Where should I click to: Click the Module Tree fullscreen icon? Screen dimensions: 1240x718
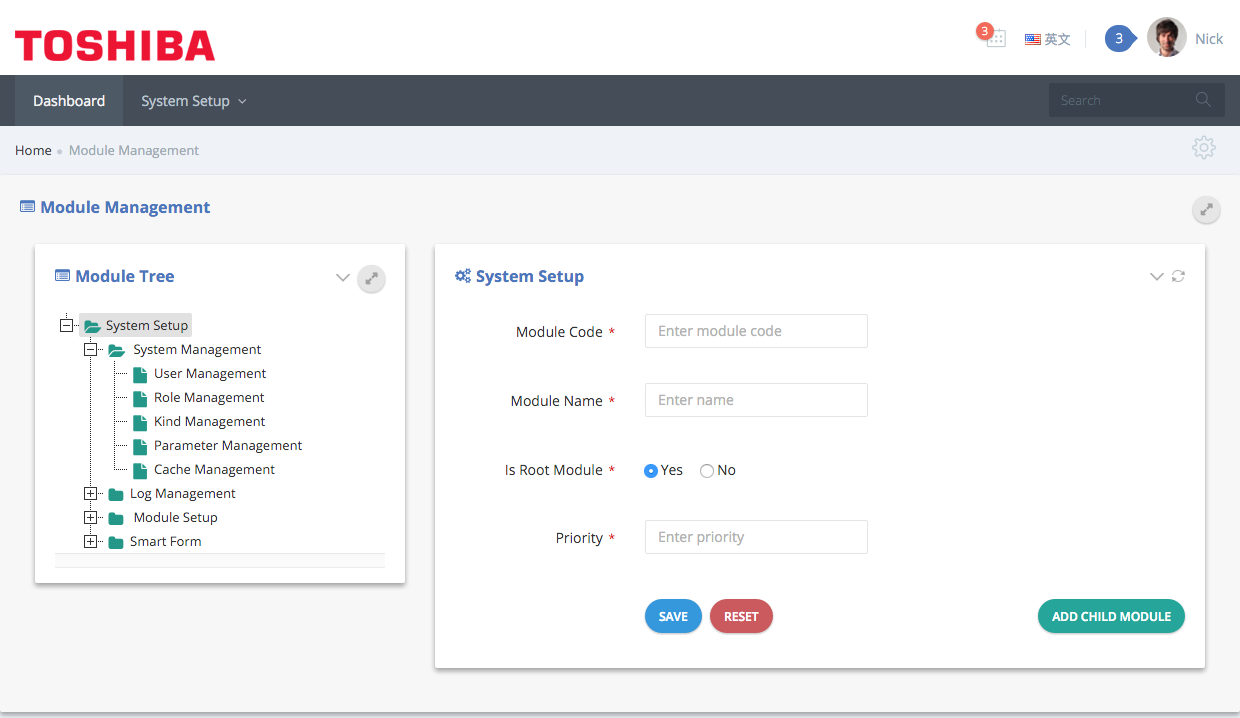click(x=371, y=278)
